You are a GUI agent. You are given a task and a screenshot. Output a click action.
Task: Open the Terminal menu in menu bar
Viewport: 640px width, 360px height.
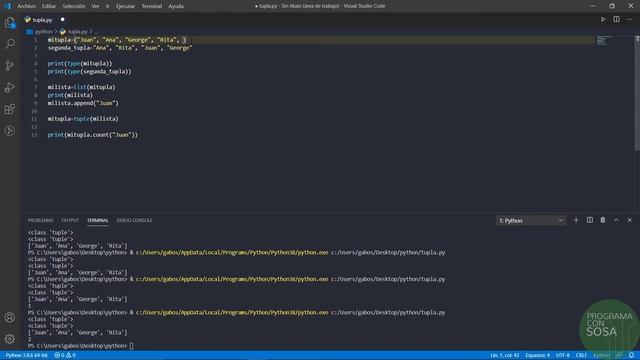pyautogui.click(x=152, y=6)
